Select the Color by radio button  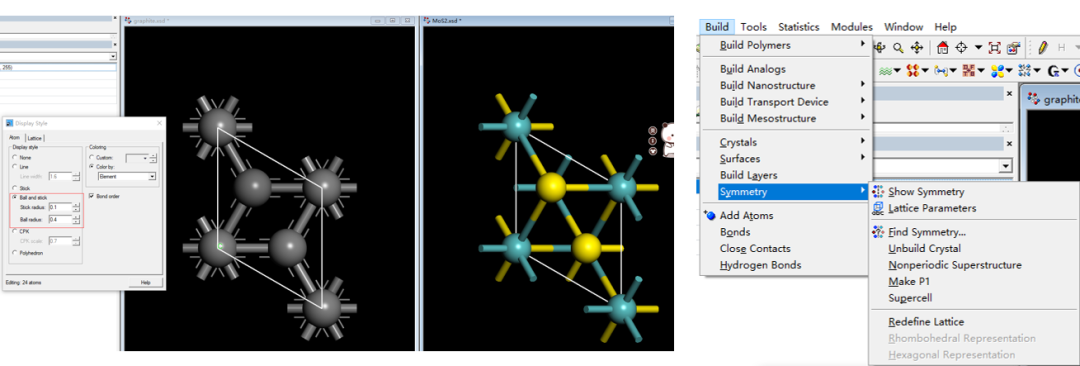[x=92, y=167]
